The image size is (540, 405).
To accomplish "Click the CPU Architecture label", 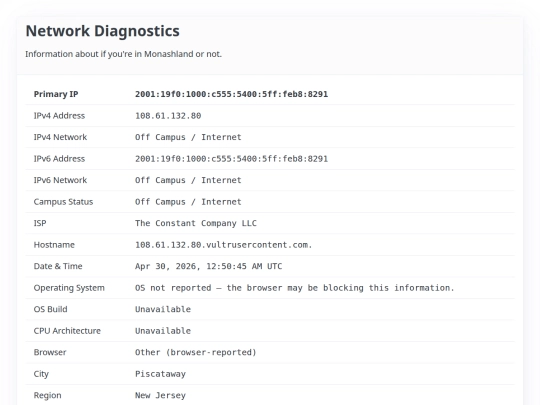I will click(x=67, y=331).
